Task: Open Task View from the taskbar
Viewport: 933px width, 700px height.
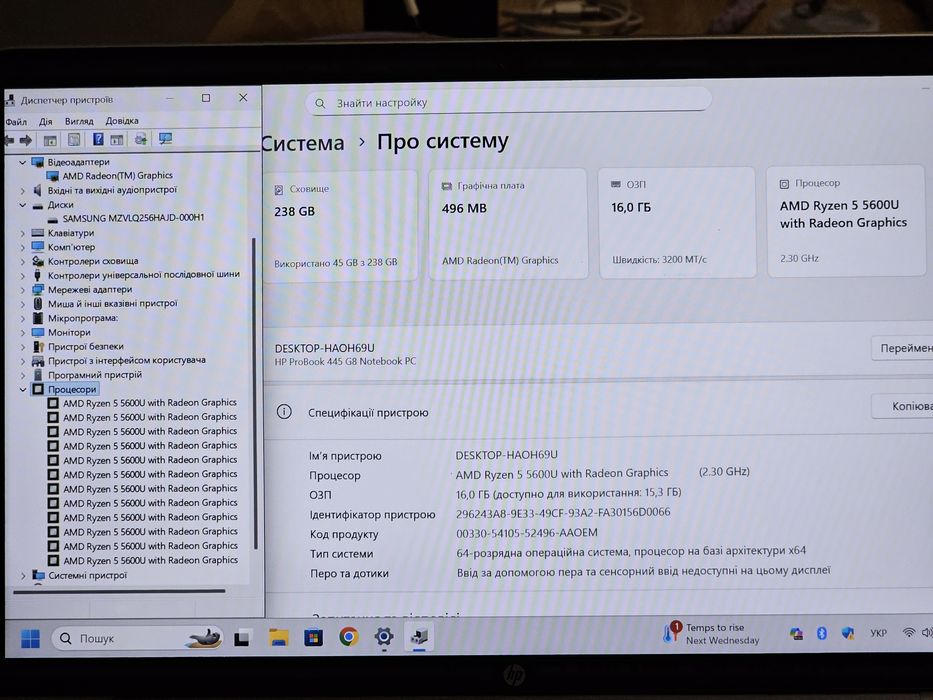Action: tap(243, 638)
